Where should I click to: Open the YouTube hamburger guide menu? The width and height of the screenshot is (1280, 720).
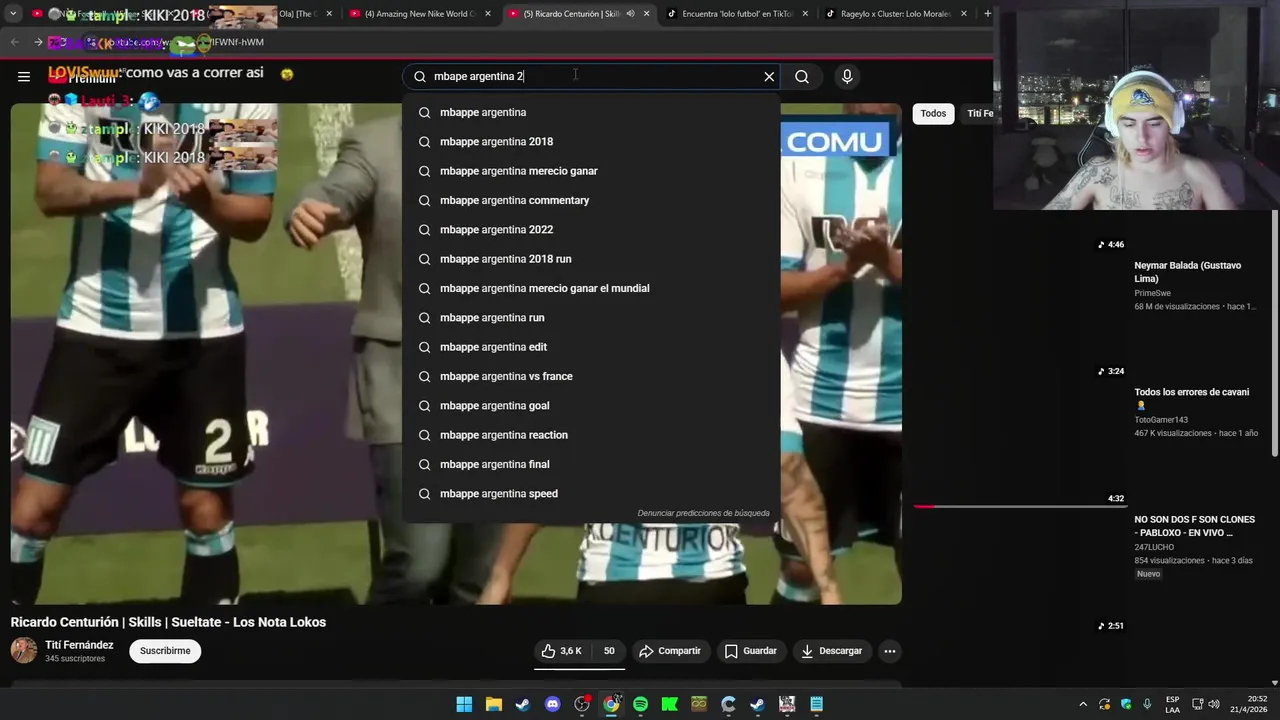pyautogui.click(x=24, y=76)
